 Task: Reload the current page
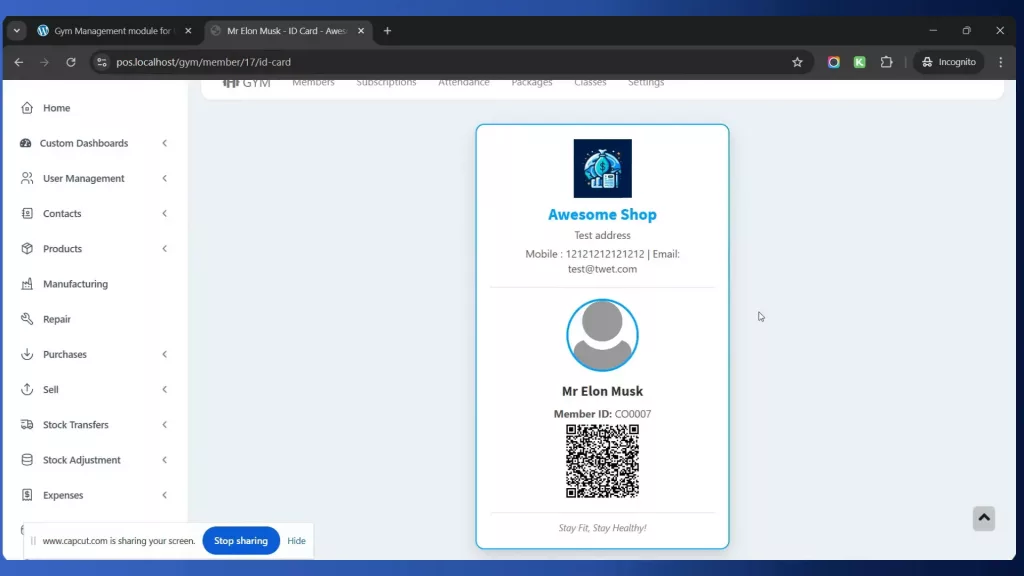(x=71, y=62)
